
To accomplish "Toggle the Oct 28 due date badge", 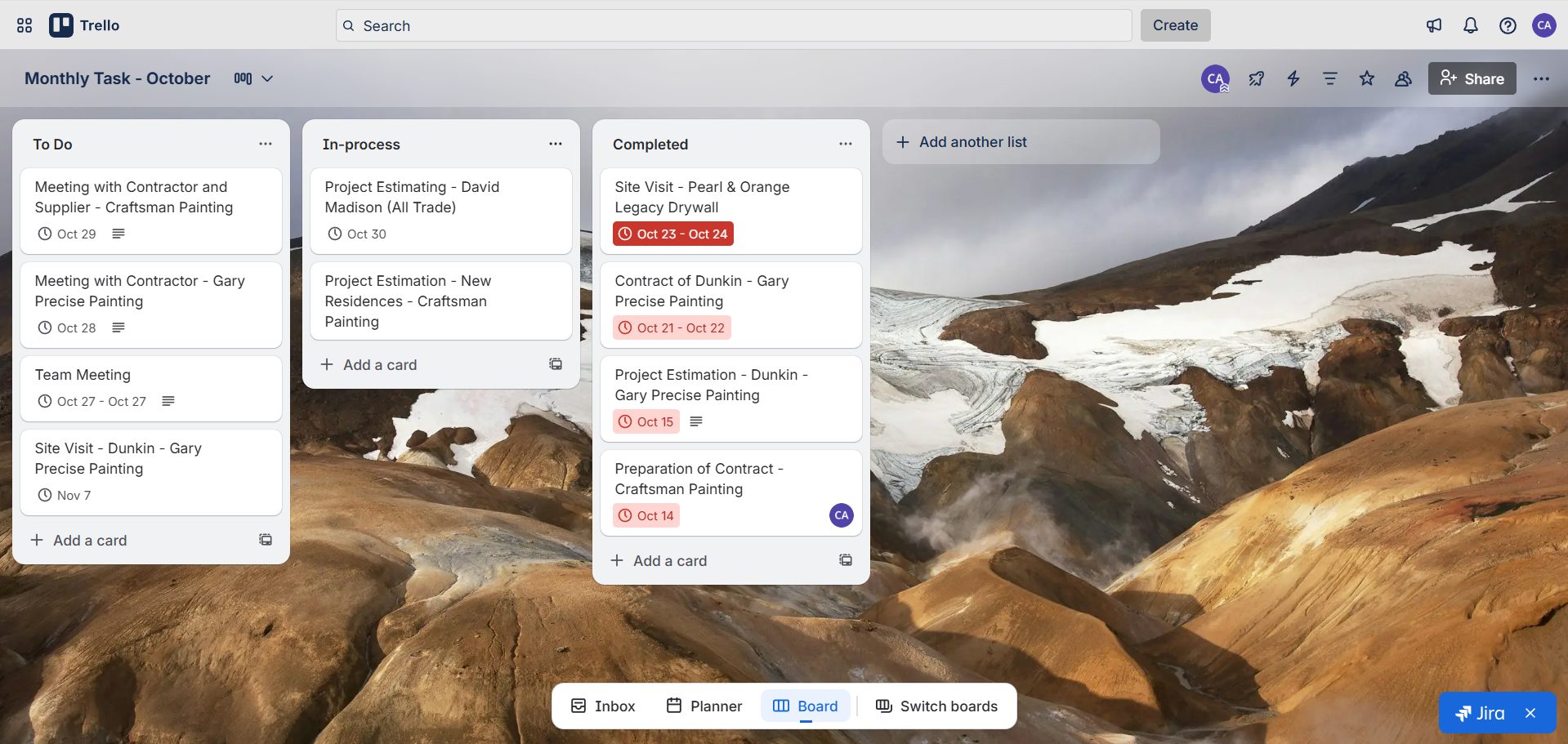I will 67,327.
